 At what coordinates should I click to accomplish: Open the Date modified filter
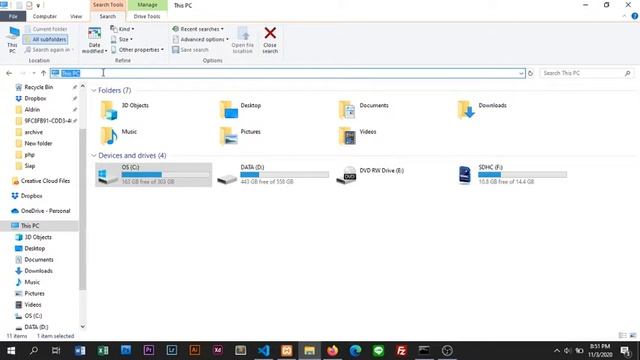[94, 40]
